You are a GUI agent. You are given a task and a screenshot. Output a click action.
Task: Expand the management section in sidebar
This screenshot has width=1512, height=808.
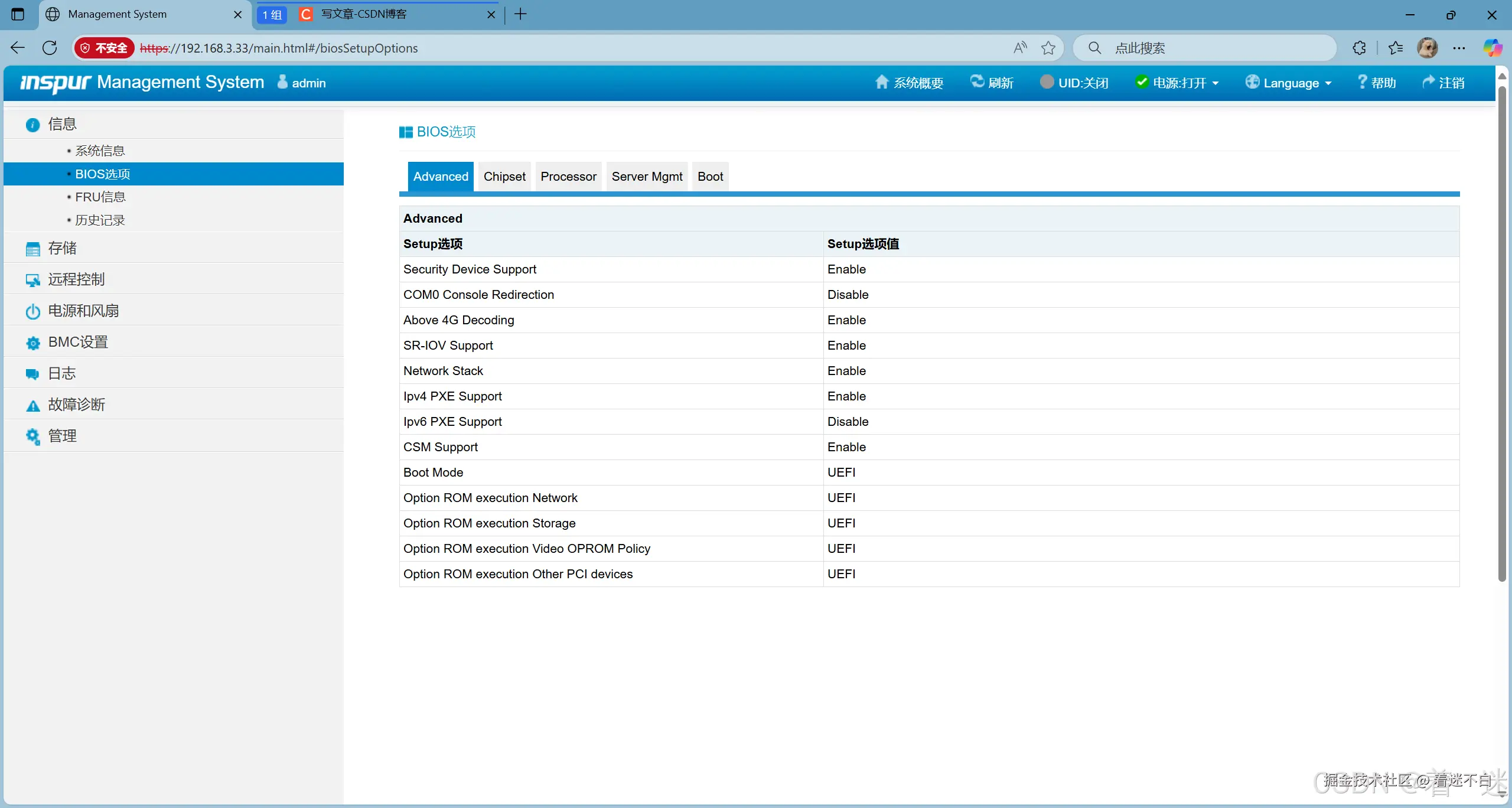[x=62, y=436]
